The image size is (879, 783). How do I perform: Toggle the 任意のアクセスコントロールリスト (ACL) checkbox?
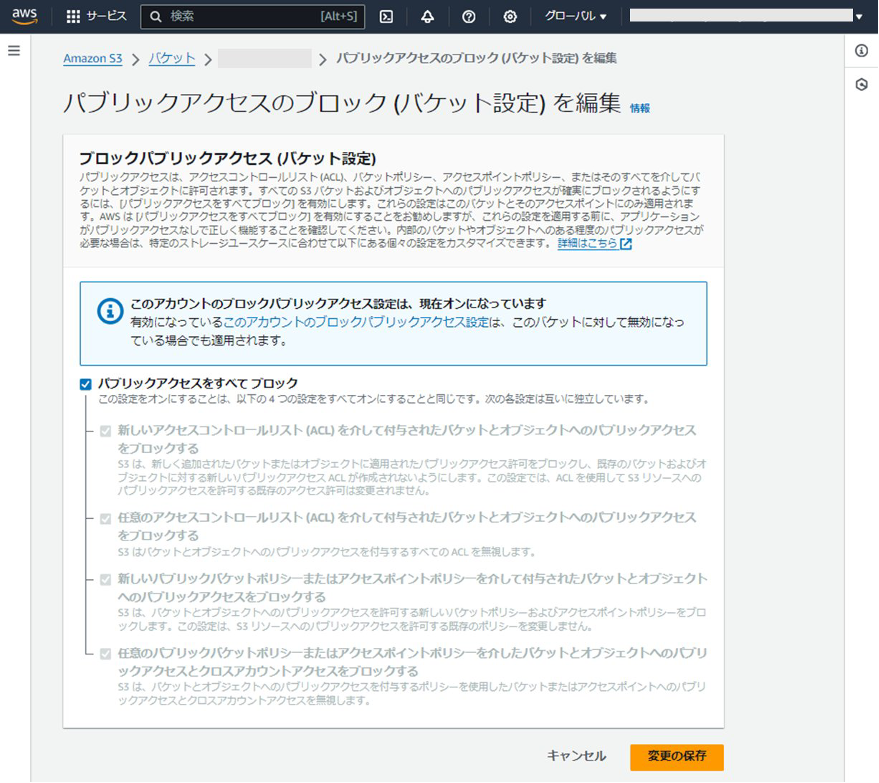click(105, 518)
